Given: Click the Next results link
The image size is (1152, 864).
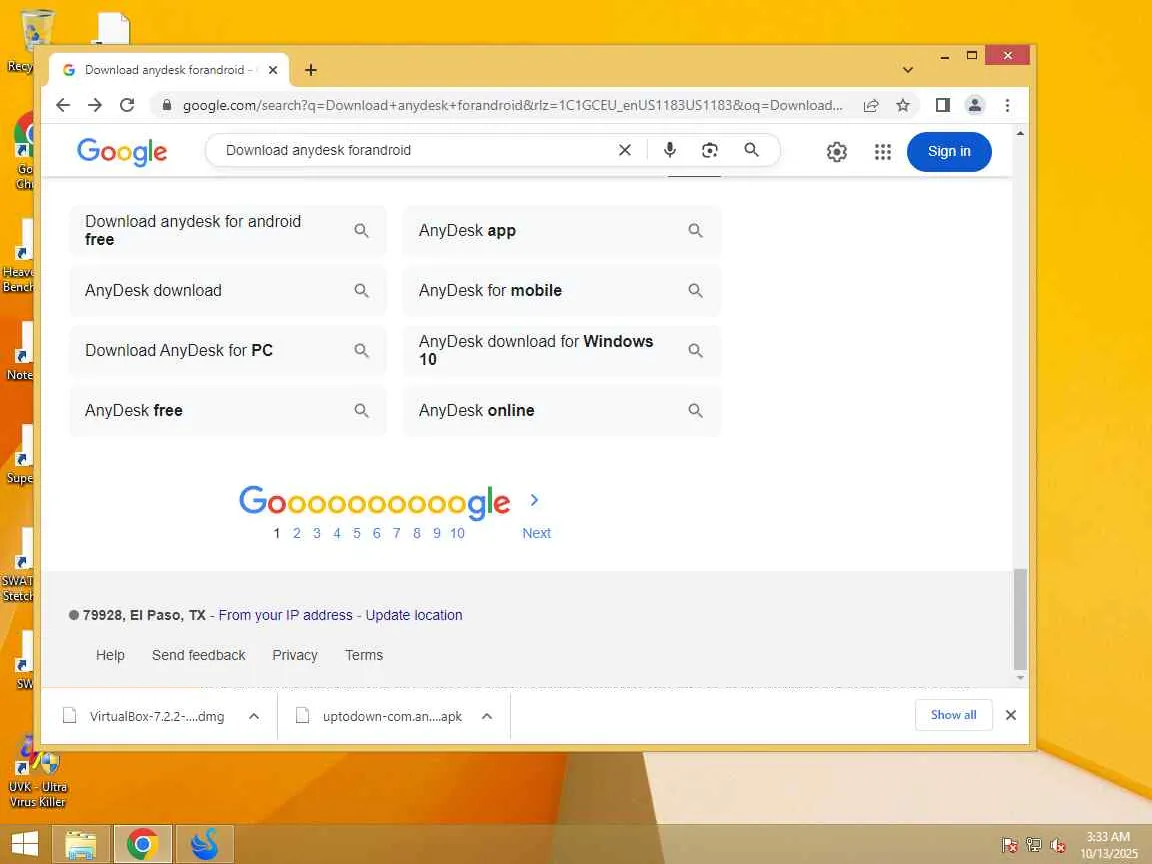Looking at the screenshot, I should point(536,533).
